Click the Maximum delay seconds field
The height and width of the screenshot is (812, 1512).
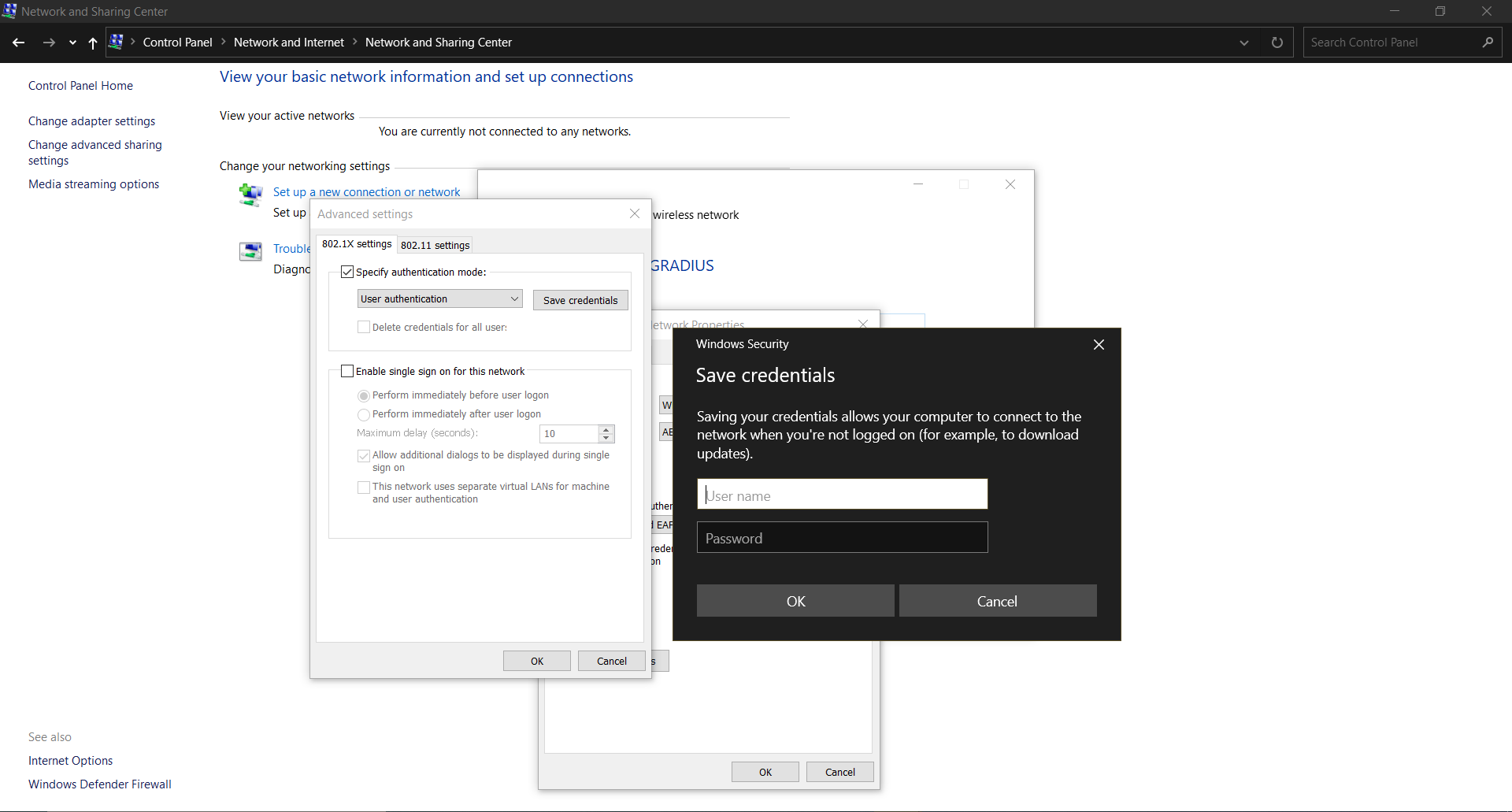click(x=569, y=433)
